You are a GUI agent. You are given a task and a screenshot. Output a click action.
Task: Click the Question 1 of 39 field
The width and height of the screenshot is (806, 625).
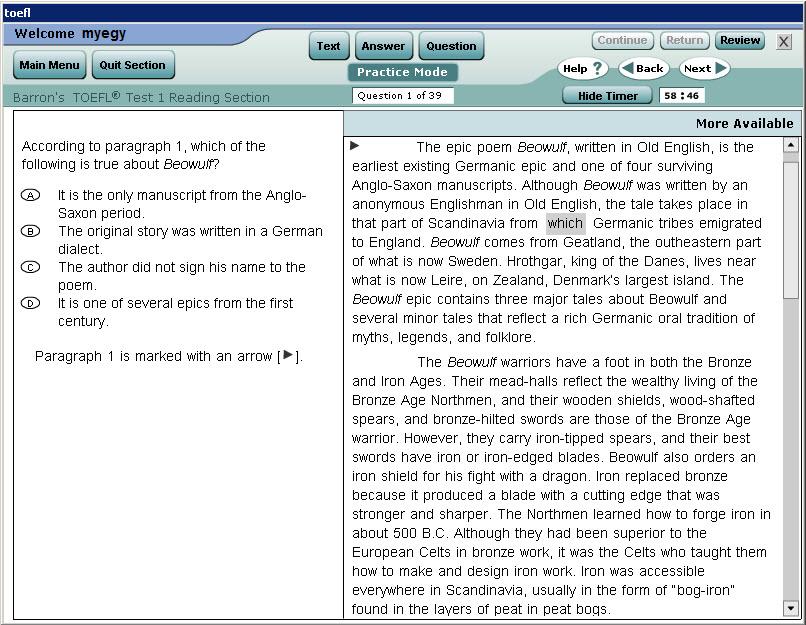(x=403, y=96)
